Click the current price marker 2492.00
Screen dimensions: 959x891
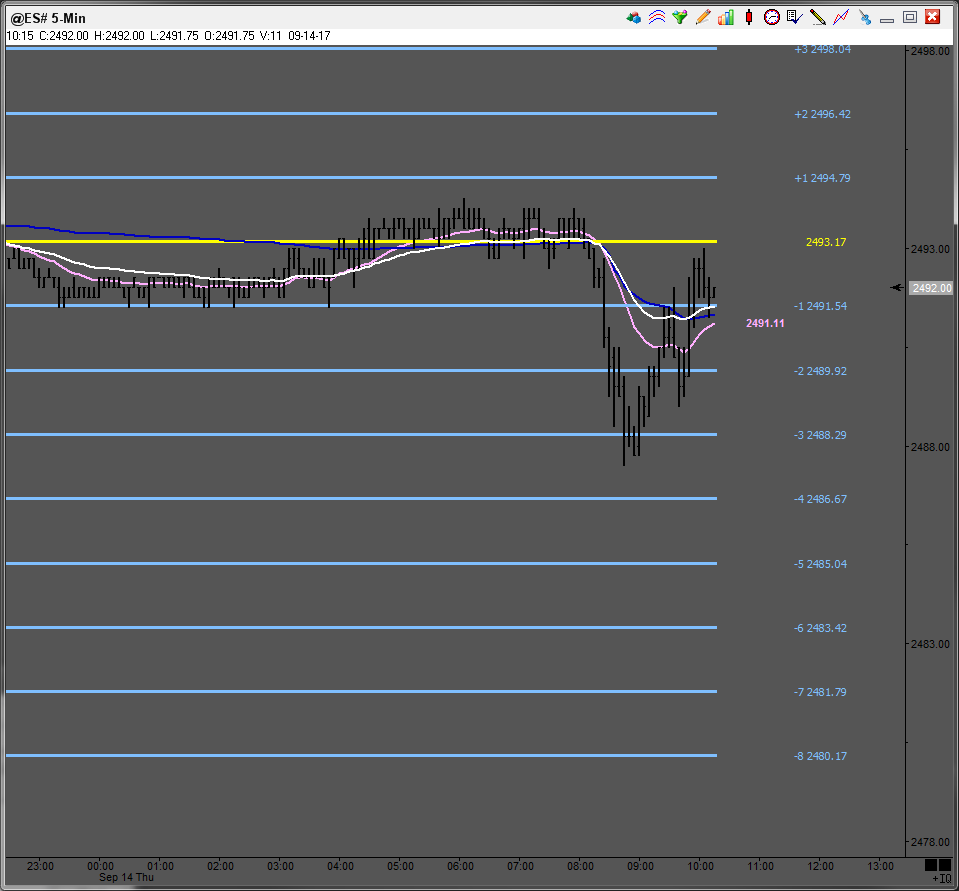click(x=931, y=288)
